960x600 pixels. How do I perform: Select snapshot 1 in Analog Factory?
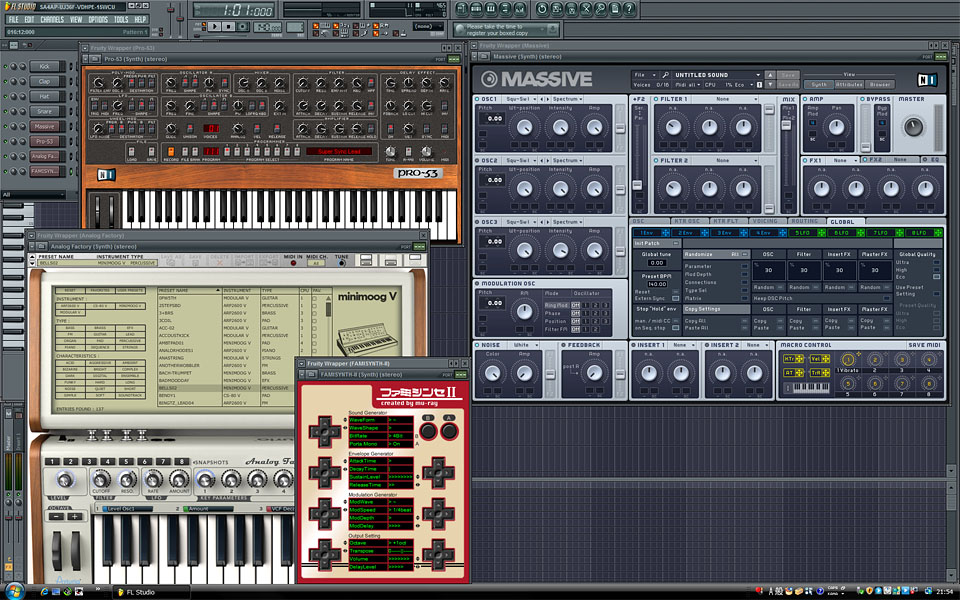pyautogui.click(x=53, y=462)
